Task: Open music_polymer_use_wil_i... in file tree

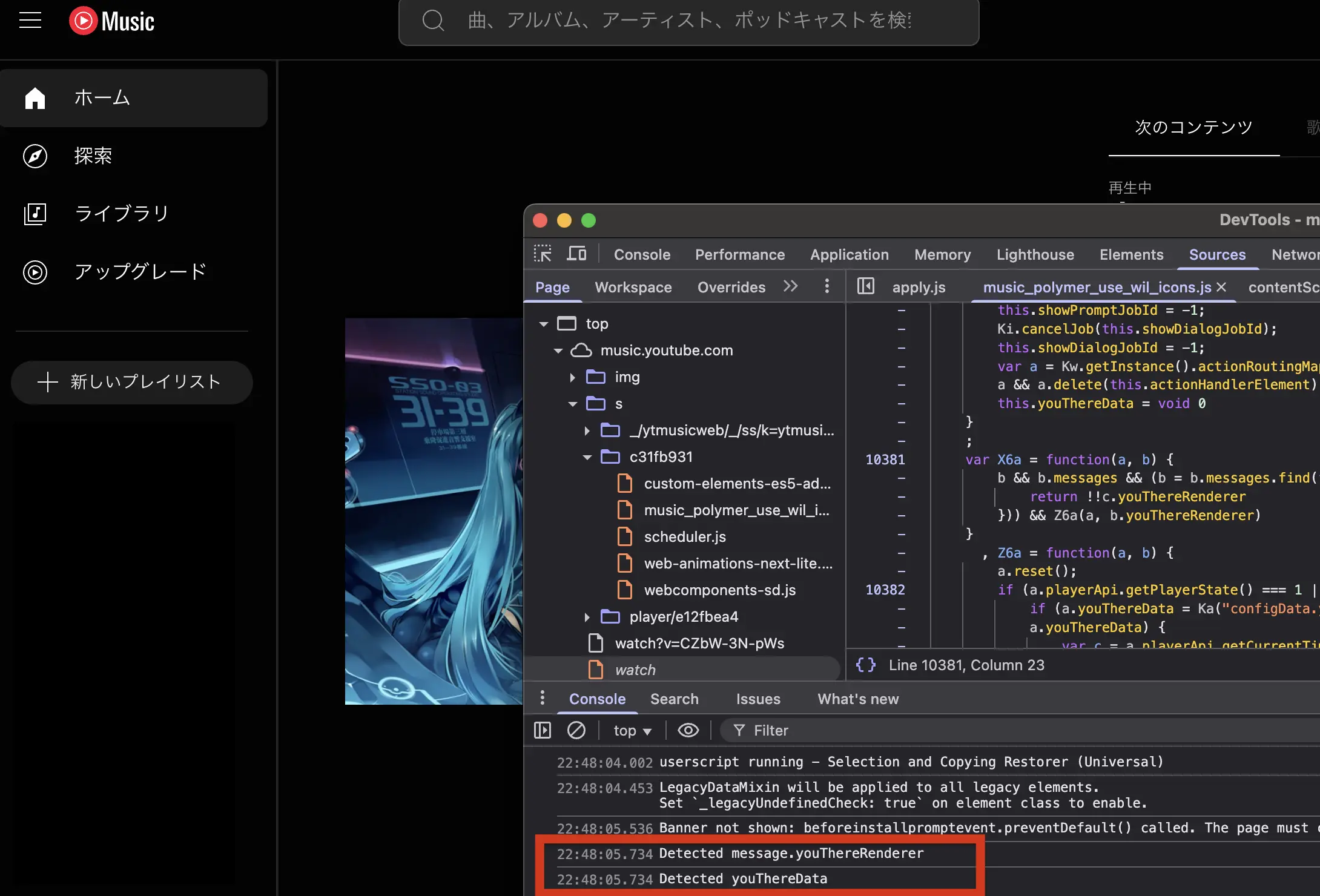Action: [723, 510]
